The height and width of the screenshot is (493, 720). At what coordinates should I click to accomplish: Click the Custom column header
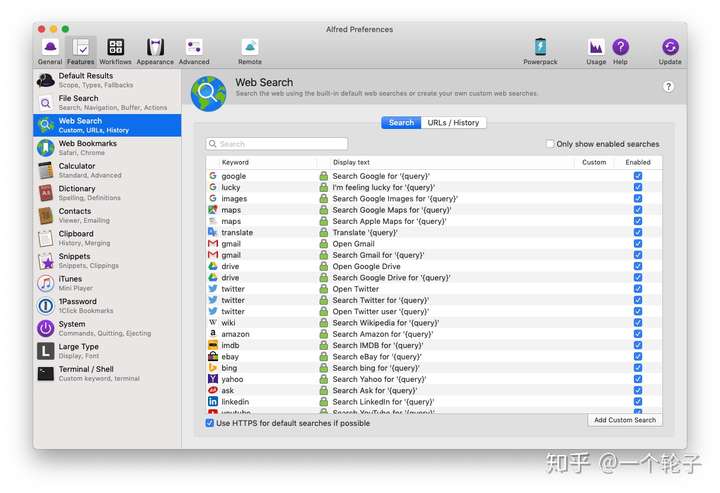pyautogui.click(x=594, y=162)
